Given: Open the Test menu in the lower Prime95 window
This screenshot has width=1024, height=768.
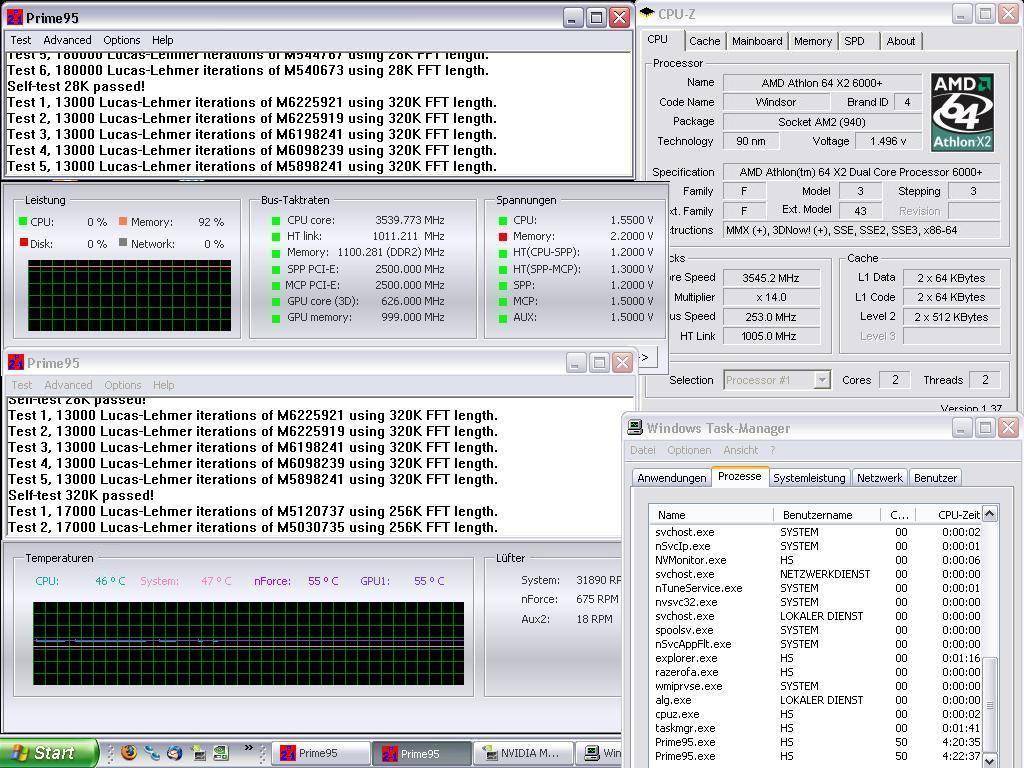Looking at the screenshot, I should pyautogui.click(x=22, y=385).
